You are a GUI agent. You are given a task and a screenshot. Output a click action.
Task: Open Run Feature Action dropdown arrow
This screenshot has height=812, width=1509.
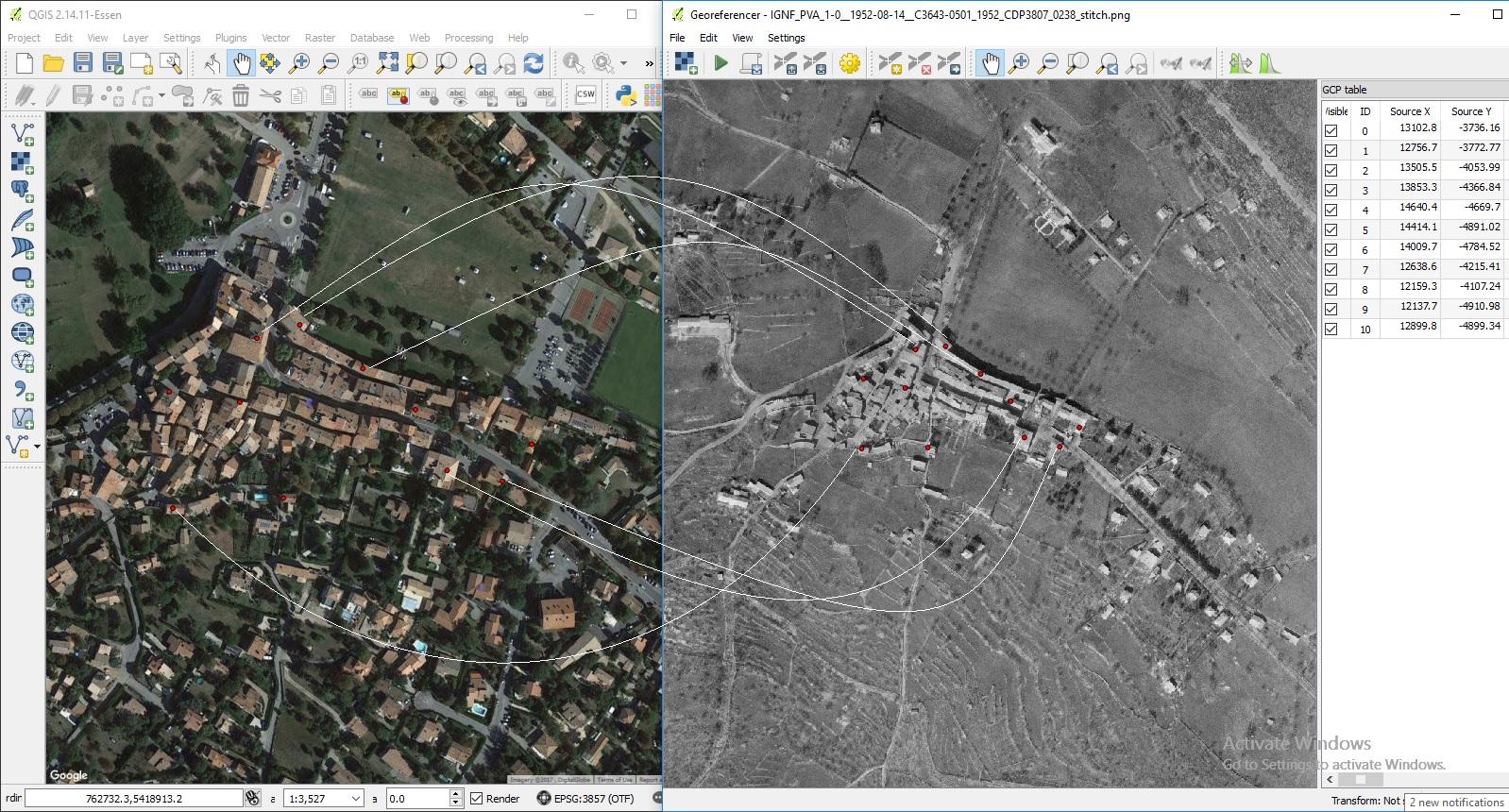click(x=623, y=63)
